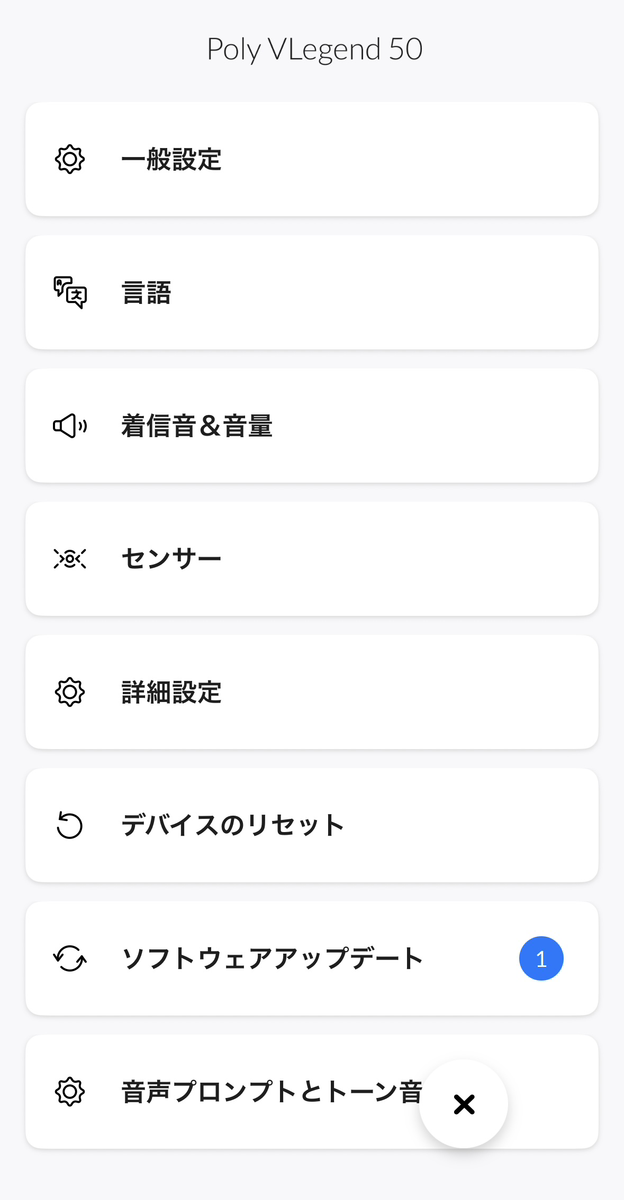Viewport: 624px width, 1200px height.
Task: Click the gear icon beside 一般設定
Action: click(x=69, y=159)
